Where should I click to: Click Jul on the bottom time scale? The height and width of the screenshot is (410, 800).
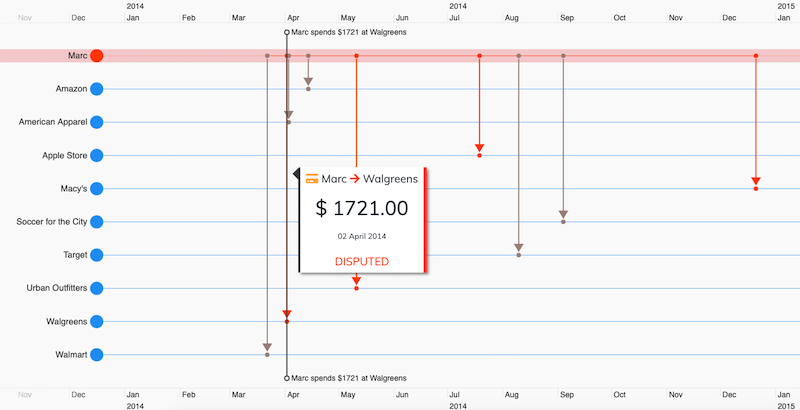pyautogui.click(x=453, y=395)
